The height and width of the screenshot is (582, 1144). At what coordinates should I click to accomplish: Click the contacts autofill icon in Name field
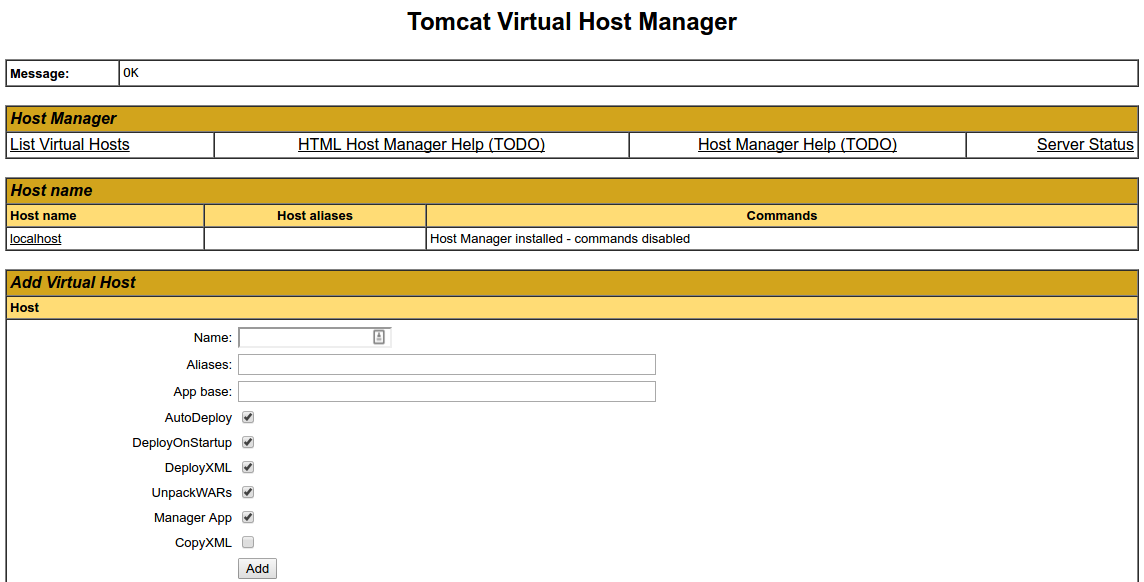point(379,337)
